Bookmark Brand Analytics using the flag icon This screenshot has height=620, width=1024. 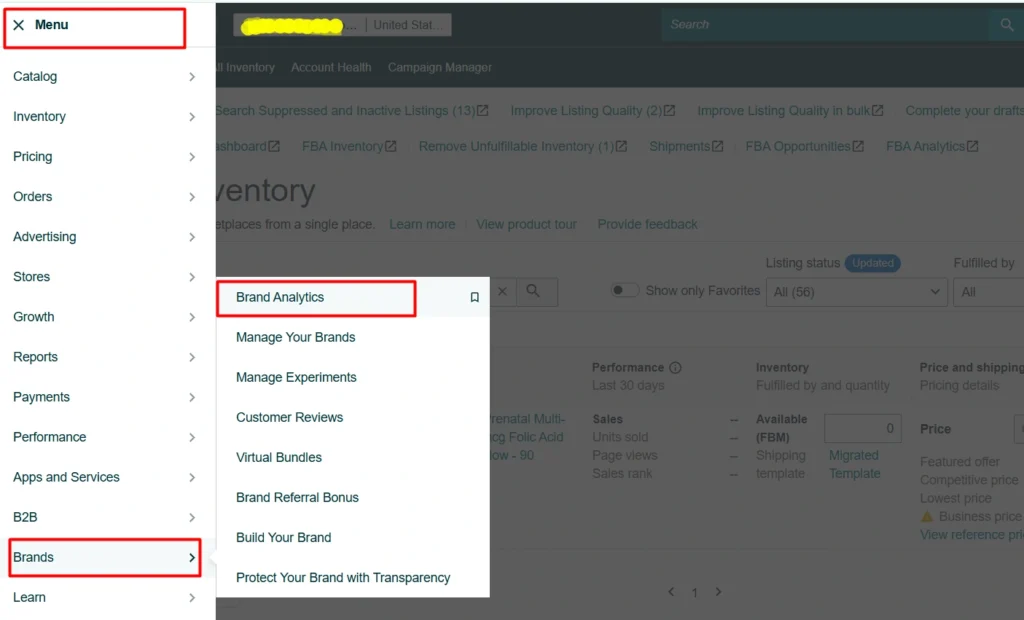474,296
